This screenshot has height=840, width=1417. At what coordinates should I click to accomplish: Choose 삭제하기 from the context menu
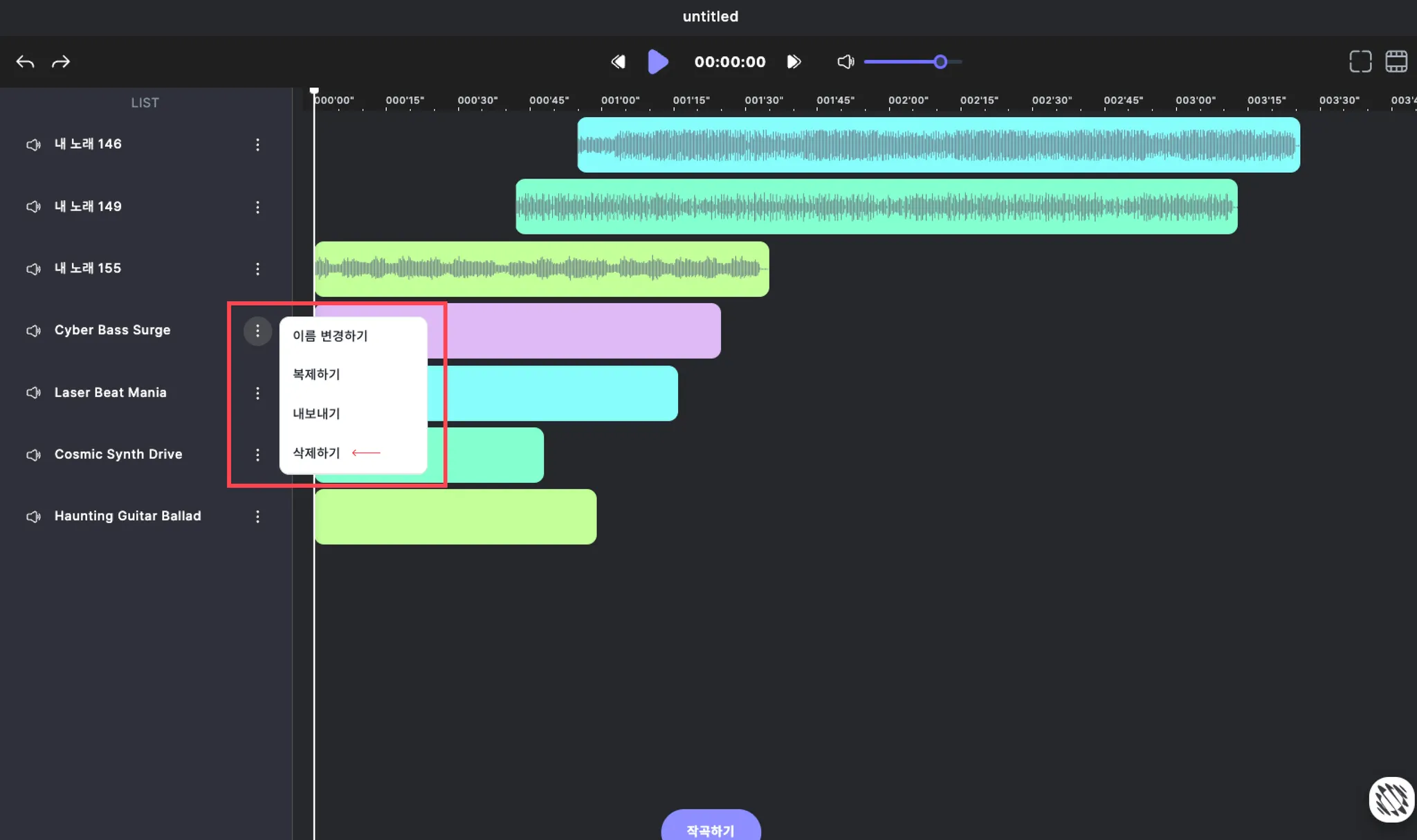tap(316, 453)
